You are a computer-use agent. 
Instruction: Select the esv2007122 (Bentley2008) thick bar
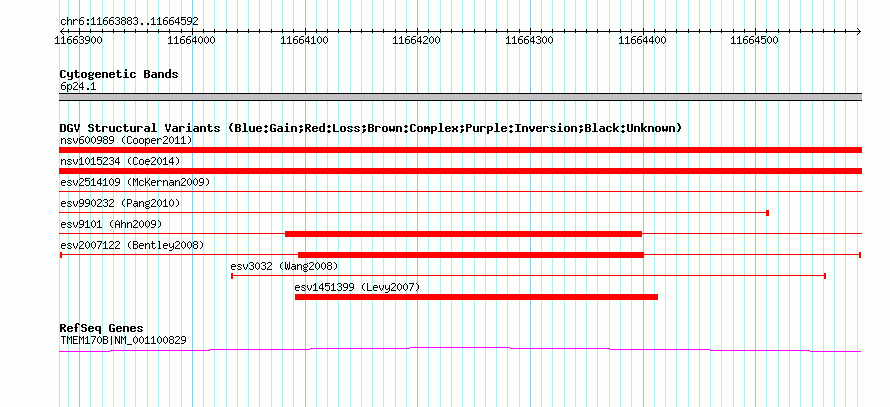[x=471, y=255]
